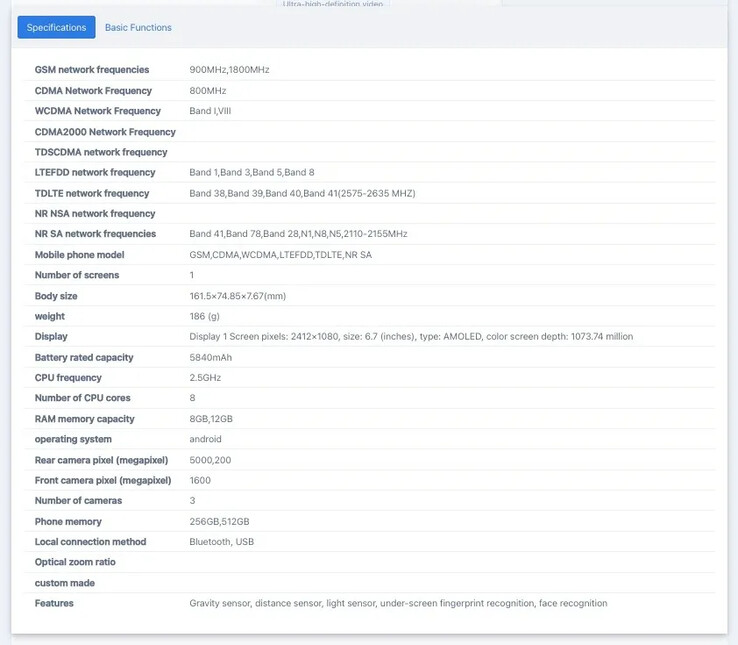The height and width of the screenshot is (645, 738).
Task: Open the Basic Functions tab
Action: [x=138, y=27]
